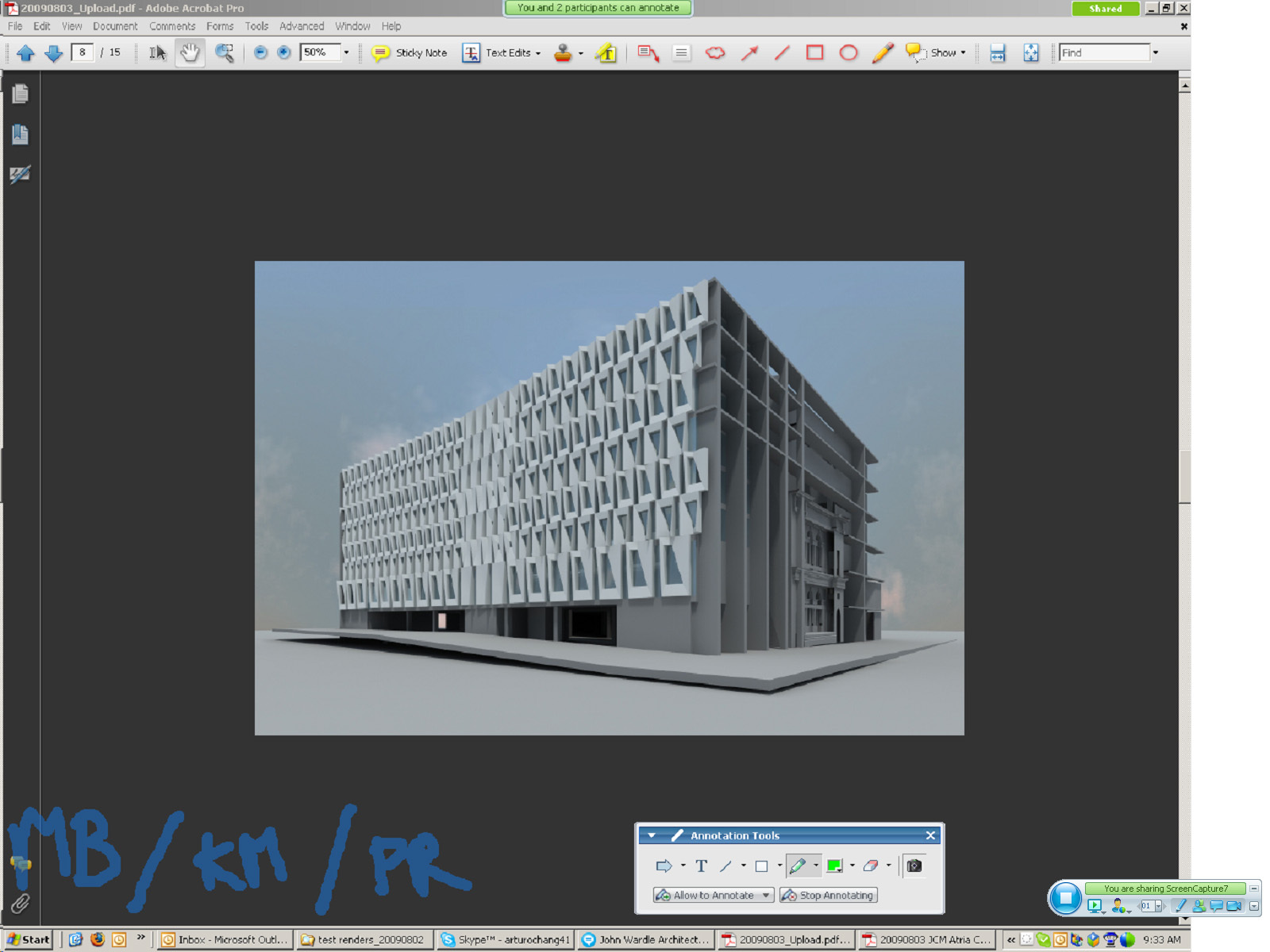Image resolution: width=1270 pixels, height=952 pixels.
Task: Go to previous page with up arrow
Action: 25,53
